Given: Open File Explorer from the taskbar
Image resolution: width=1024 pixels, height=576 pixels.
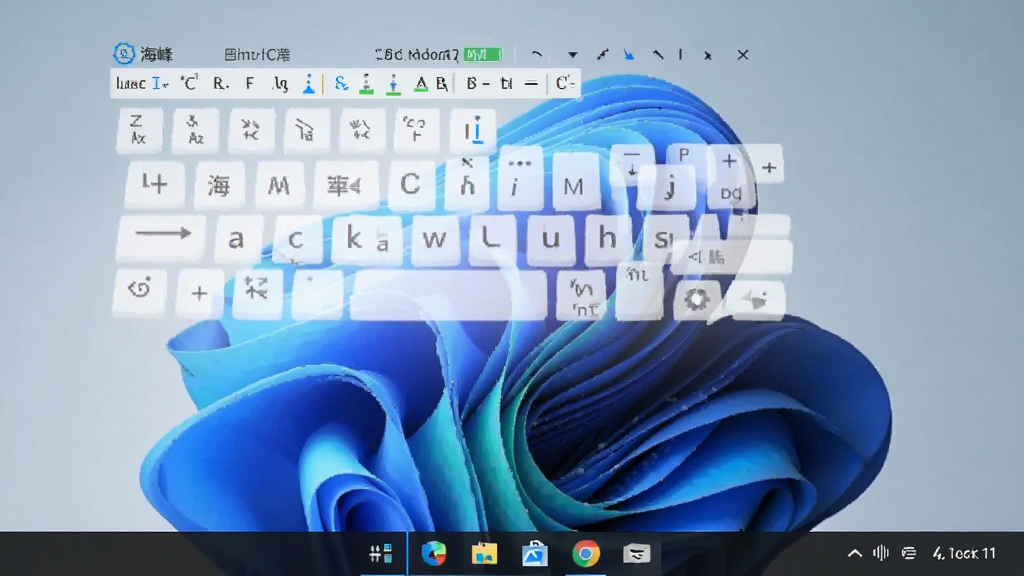Looking at the screenshot, I should 484,554.
